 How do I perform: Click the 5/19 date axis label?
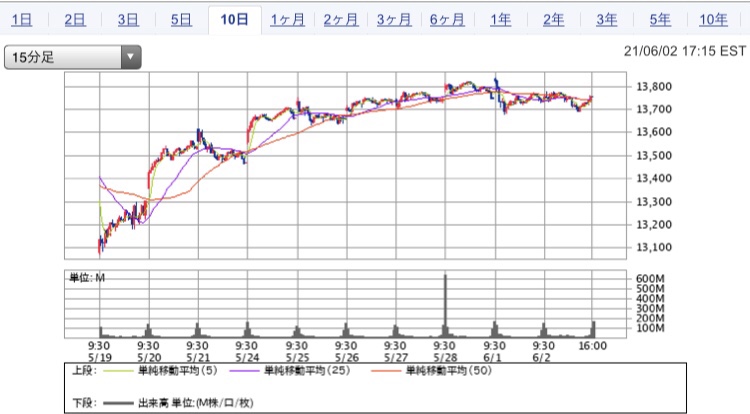pyautogui.click(x=100, y=358)
